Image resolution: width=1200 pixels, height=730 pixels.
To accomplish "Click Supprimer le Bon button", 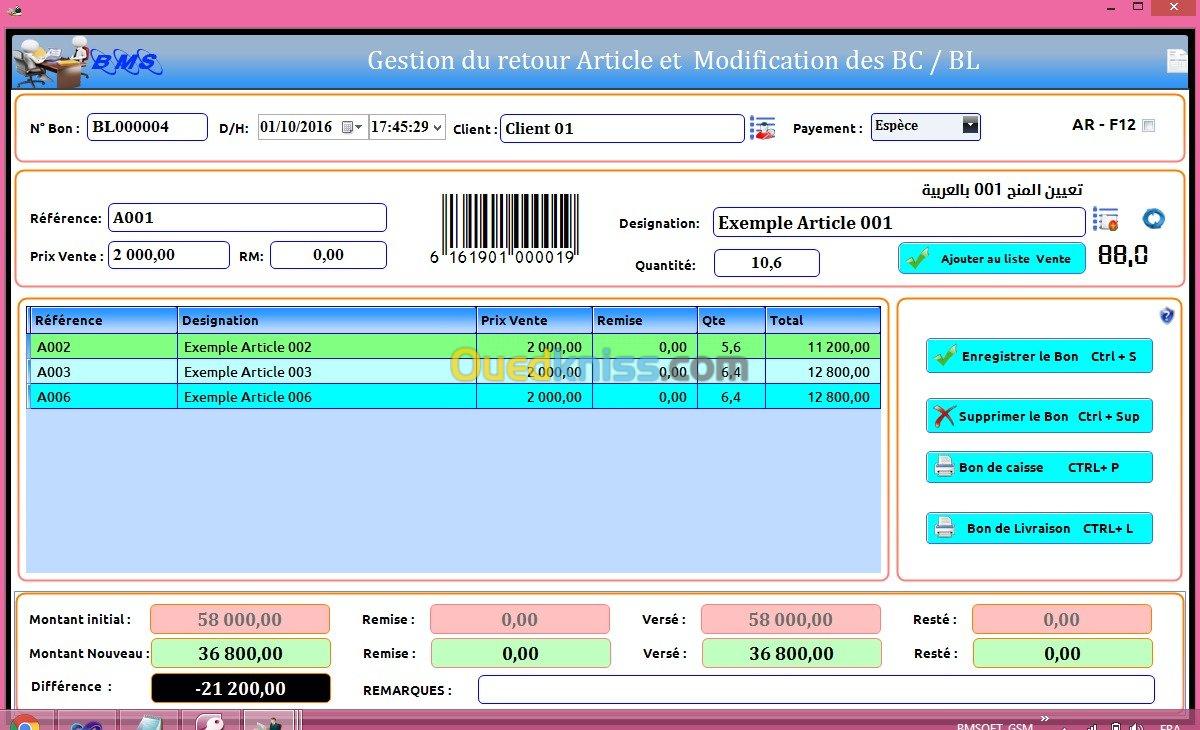I will click(x=1039, y=417).
